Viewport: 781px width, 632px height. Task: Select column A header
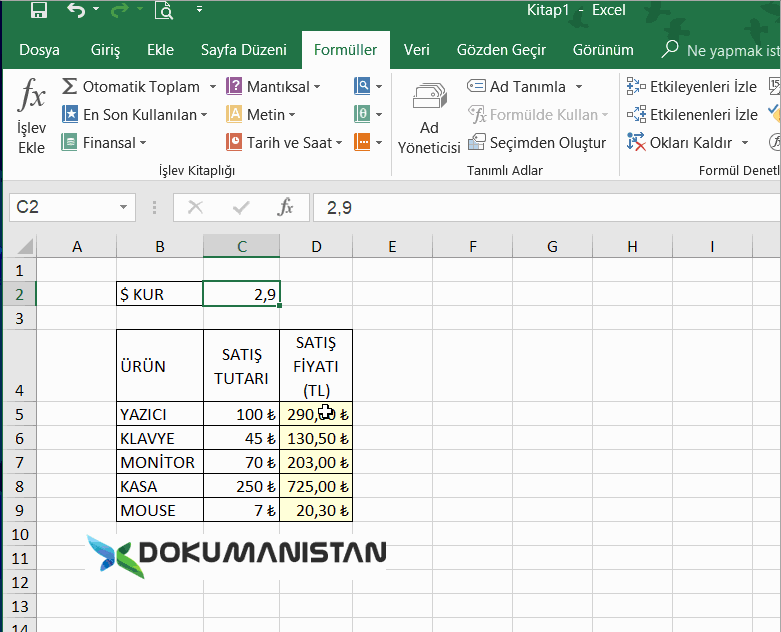77,247
